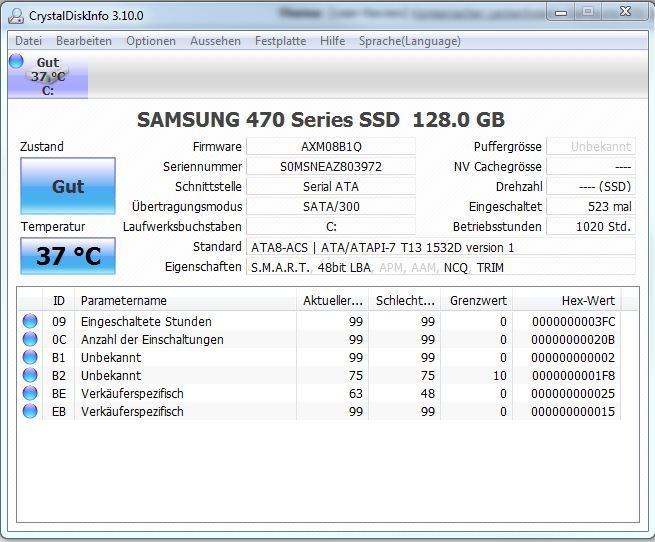The image size is (655, 542).
Task: Select the Verkäuferspezifisch label in row EB
Action: [x=132, y=411]
